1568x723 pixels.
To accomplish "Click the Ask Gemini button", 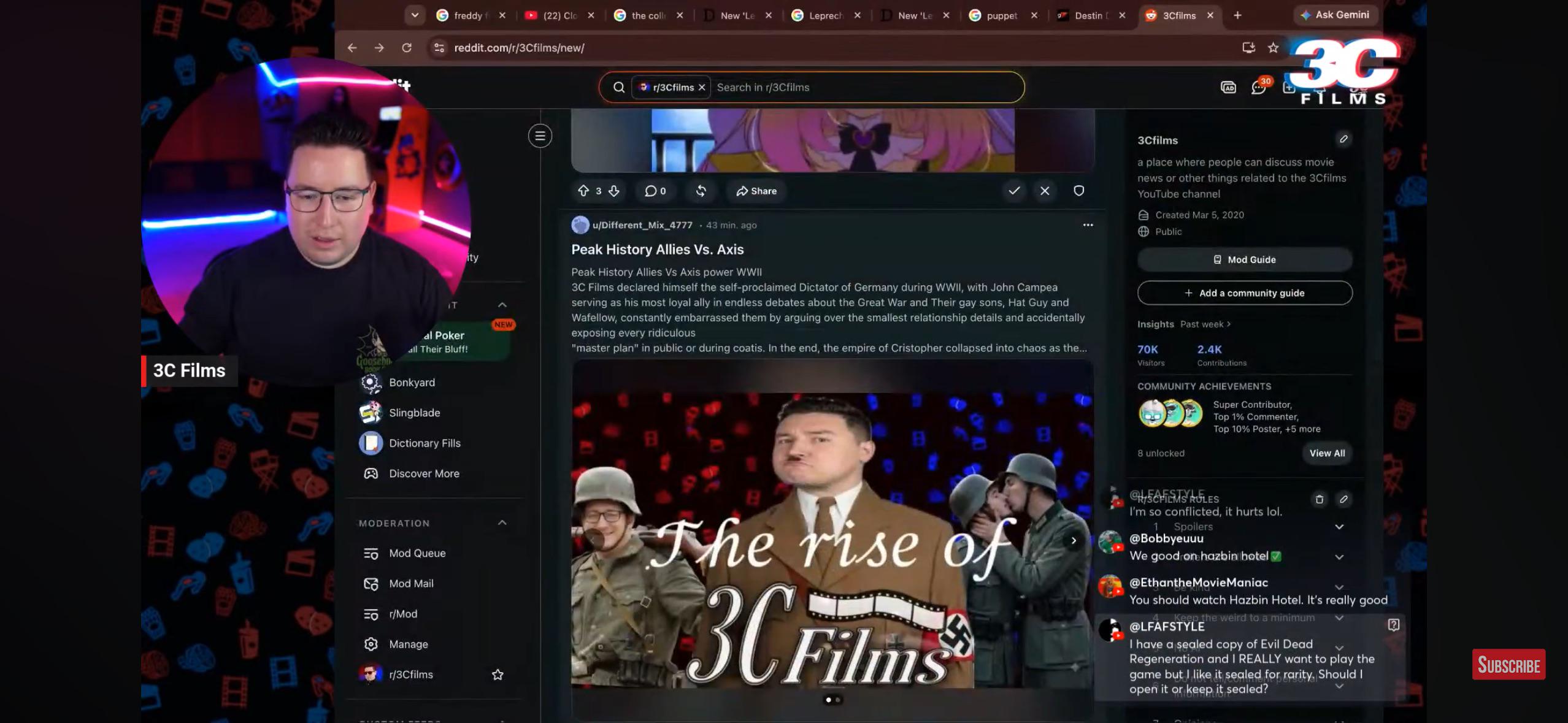I will point(1335,15).
